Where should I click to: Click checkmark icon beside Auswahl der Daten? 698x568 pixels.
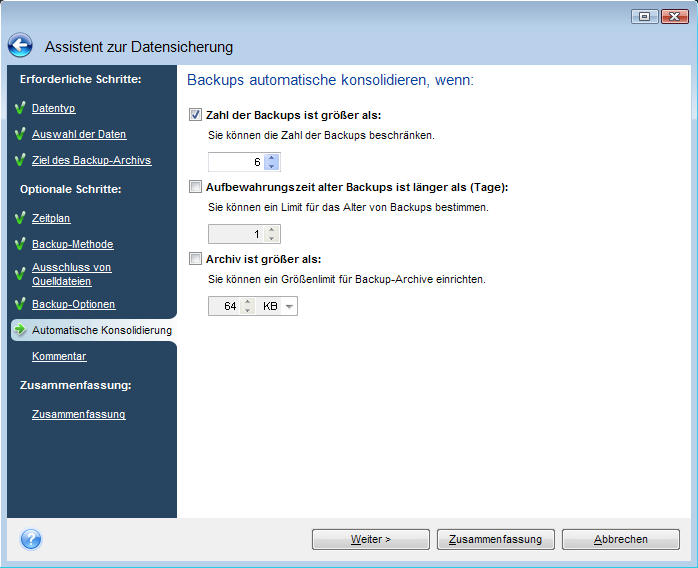click(19, 134)
